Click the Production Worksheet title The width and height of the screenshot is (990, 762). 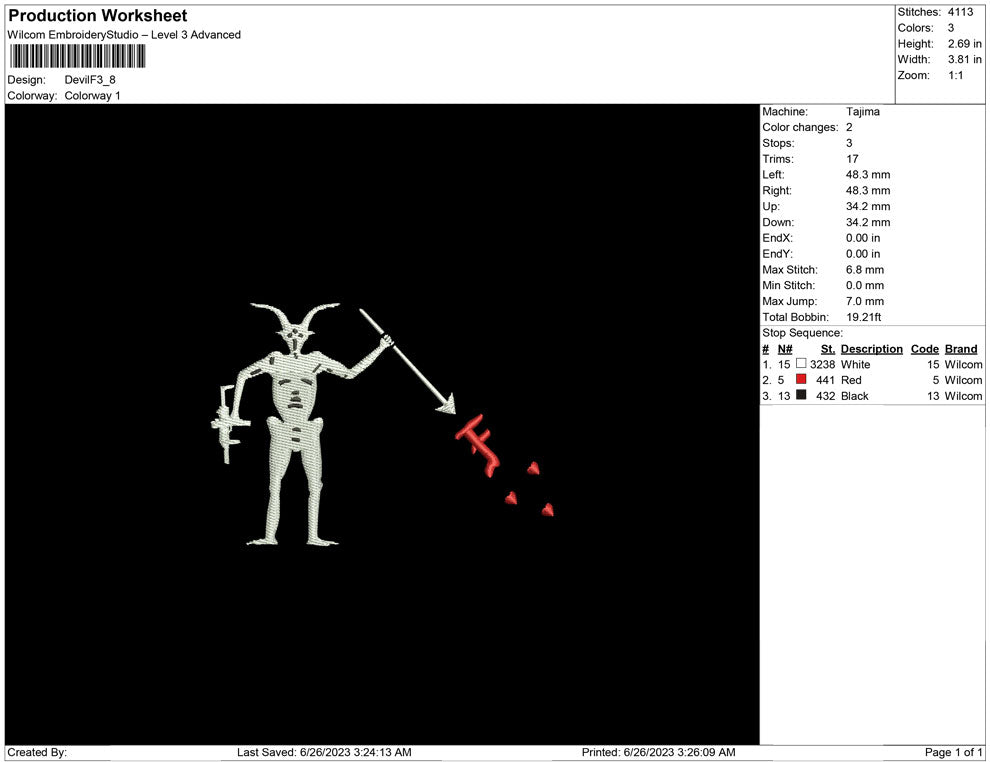(x=98, y=16)
